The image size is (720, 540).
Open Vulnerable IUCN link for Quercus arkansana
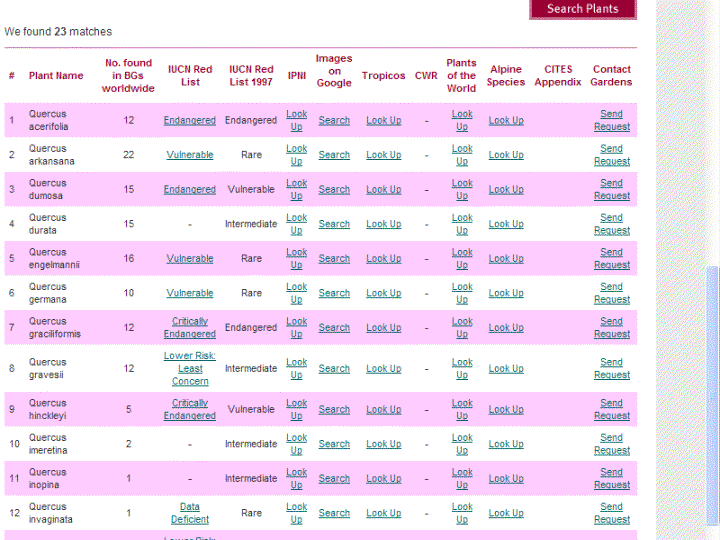[190, 155]
